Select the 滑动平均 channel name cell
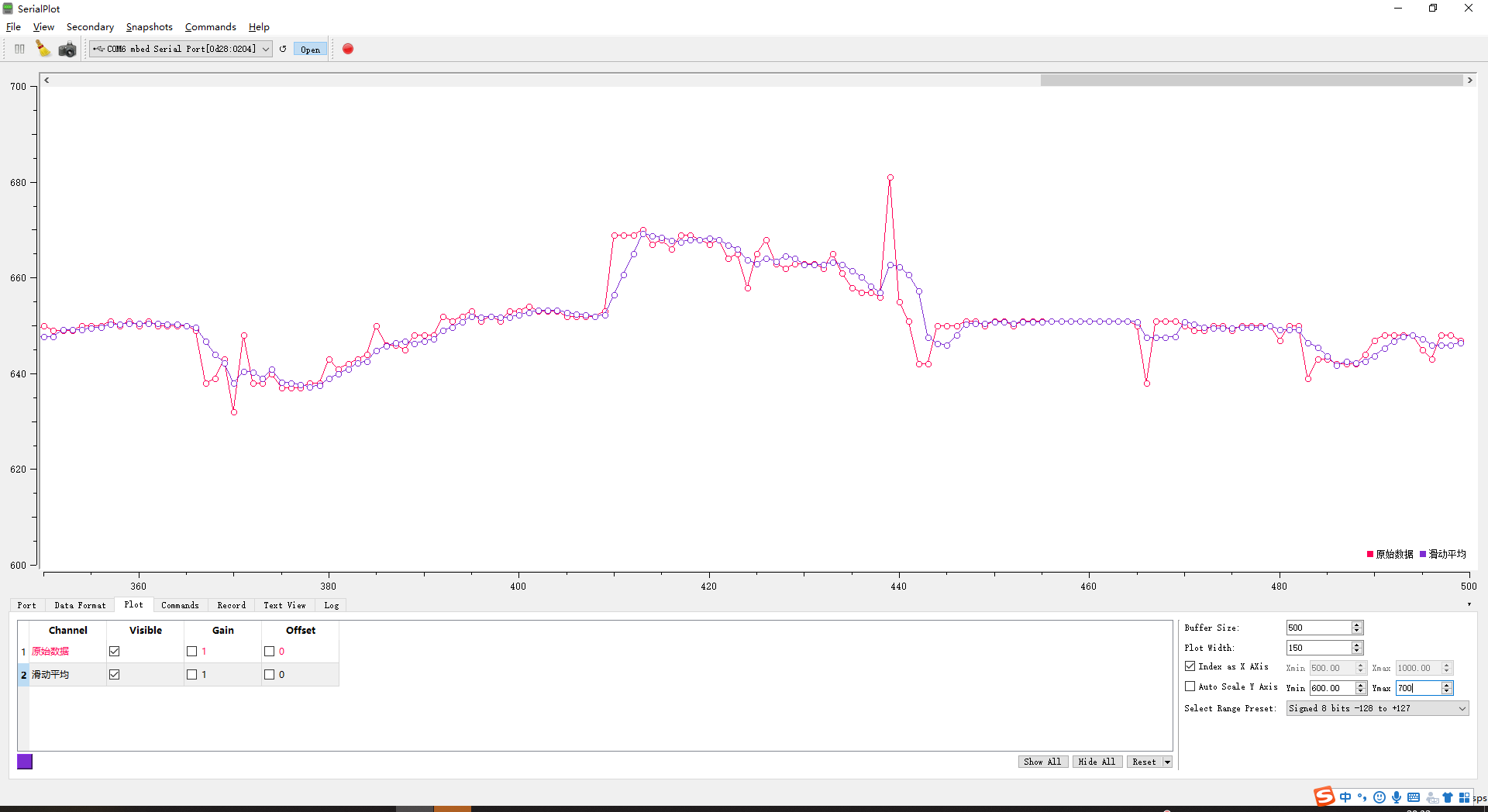 click(x=67, y=675)
